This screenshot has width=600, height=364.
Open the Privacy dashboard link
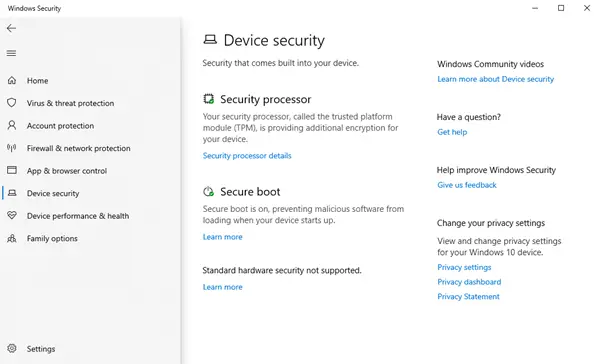pyautogui.click(x=469, y=282)
